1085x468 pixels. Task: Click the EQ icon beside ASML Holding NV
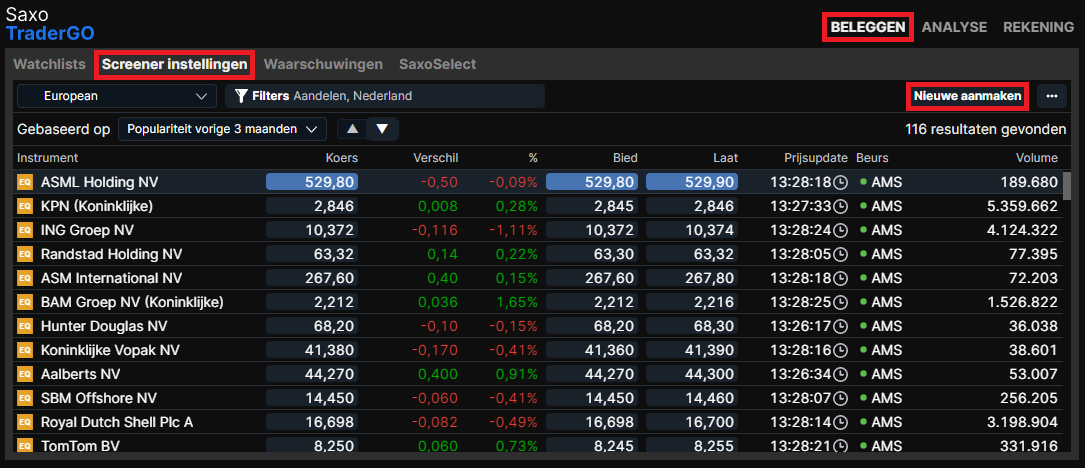click(x=25, y=182)
